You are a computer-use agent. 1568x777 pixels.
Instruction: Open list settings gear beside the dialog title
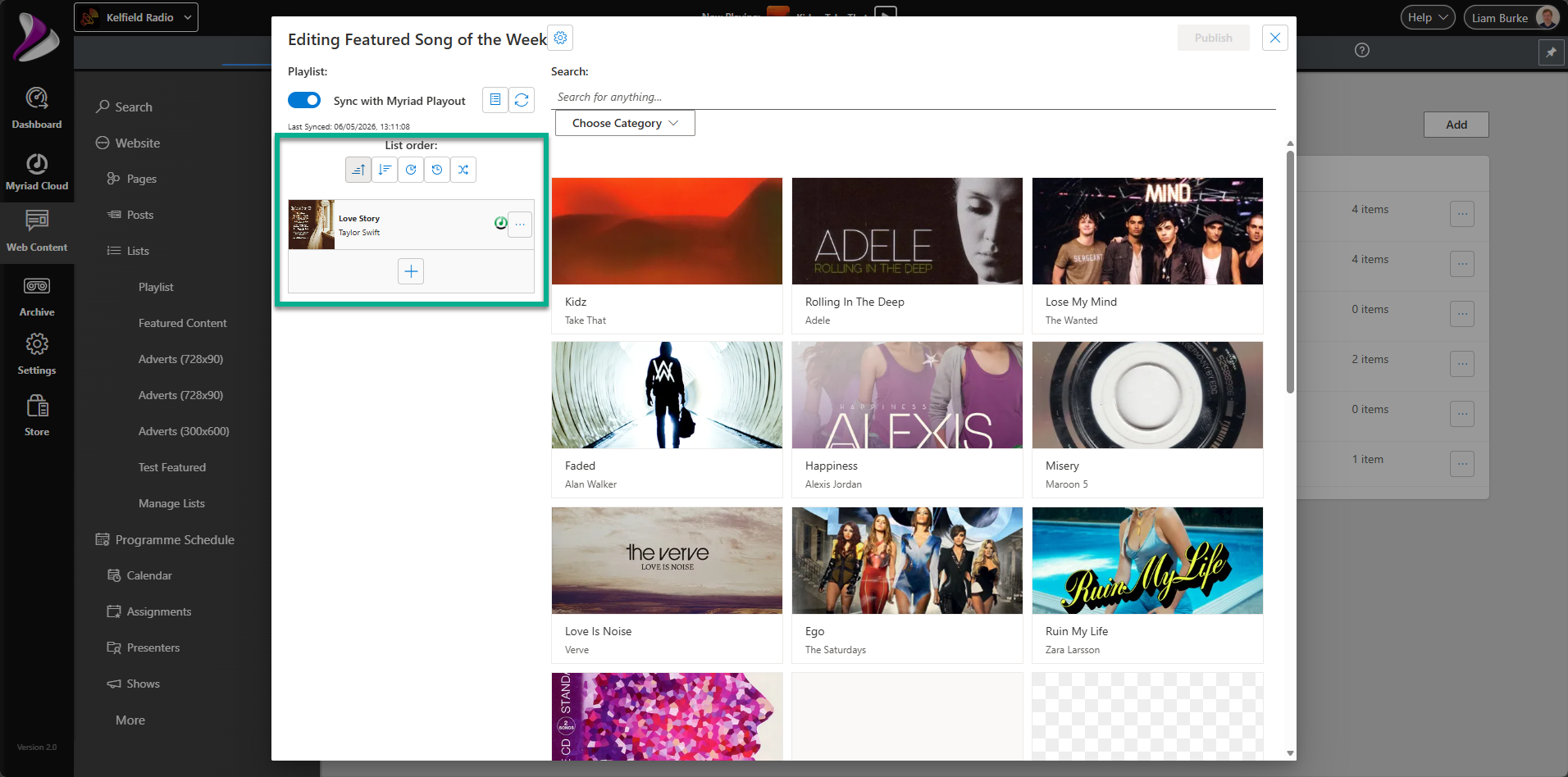point(560,38)
